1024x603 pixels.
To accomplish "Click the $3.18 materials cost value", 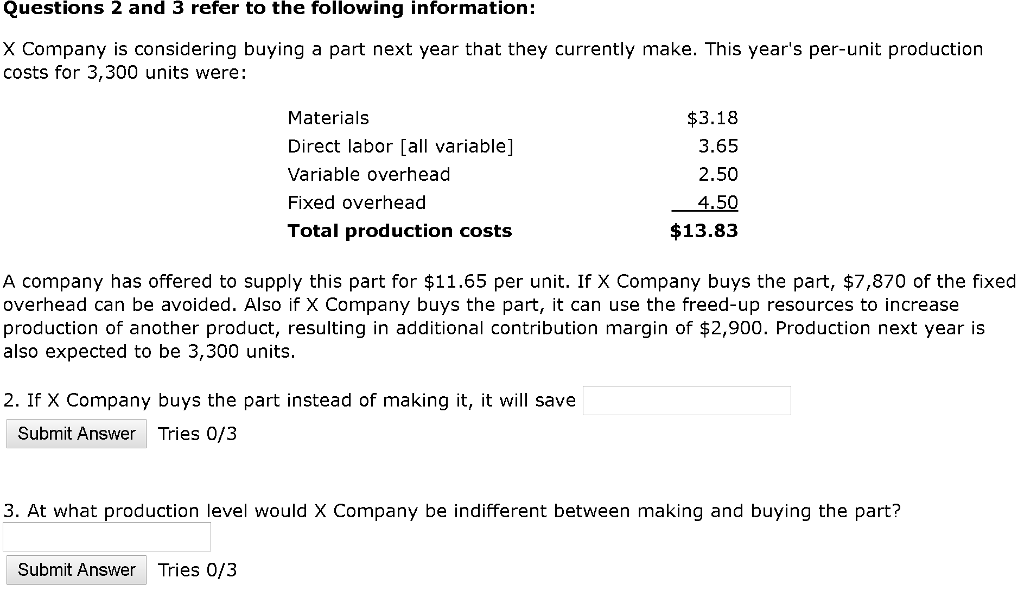I will [x=712, y=118].
